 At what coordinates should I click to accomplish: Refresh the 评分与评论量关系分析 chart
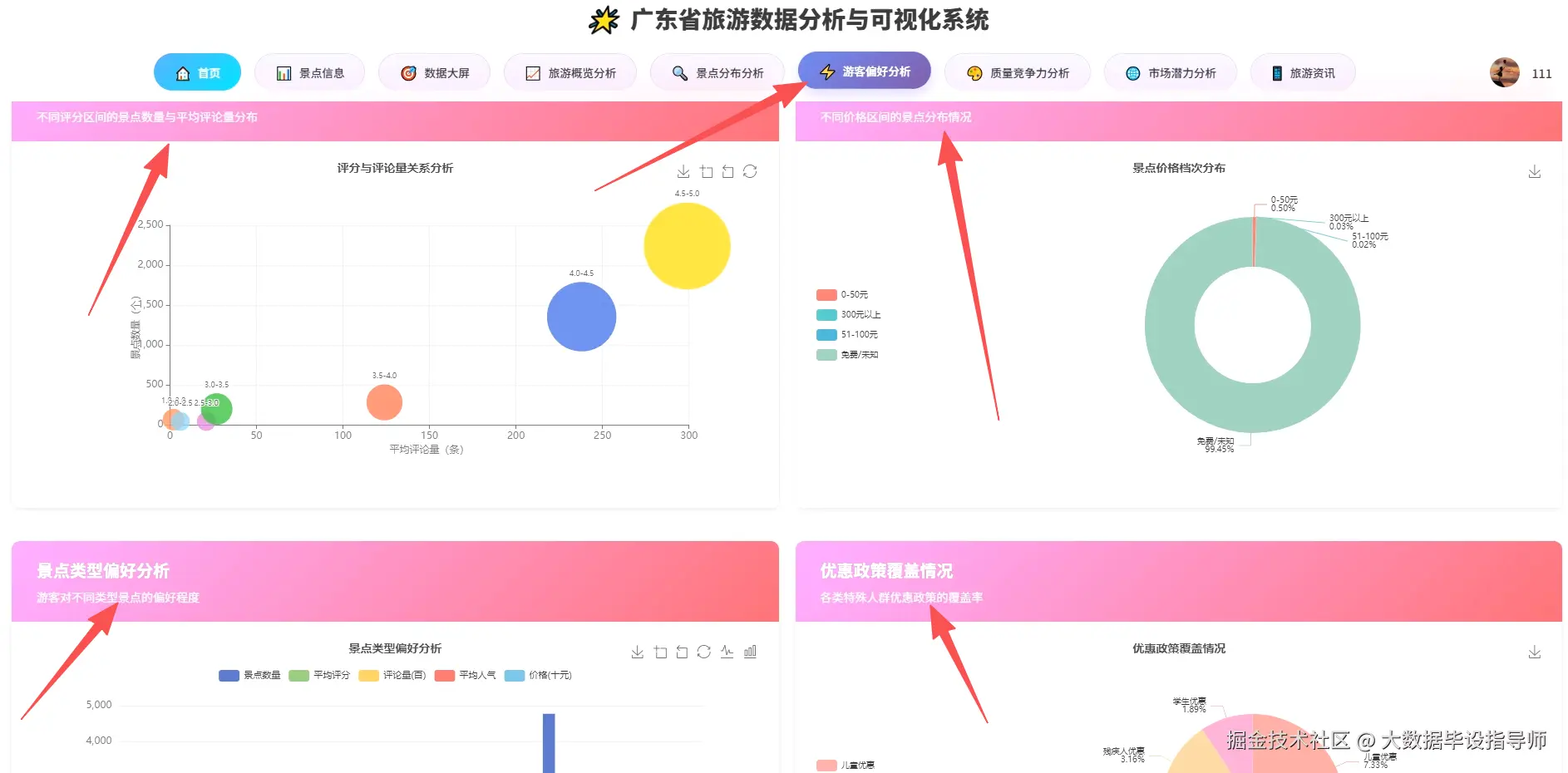tap(751, 171)
